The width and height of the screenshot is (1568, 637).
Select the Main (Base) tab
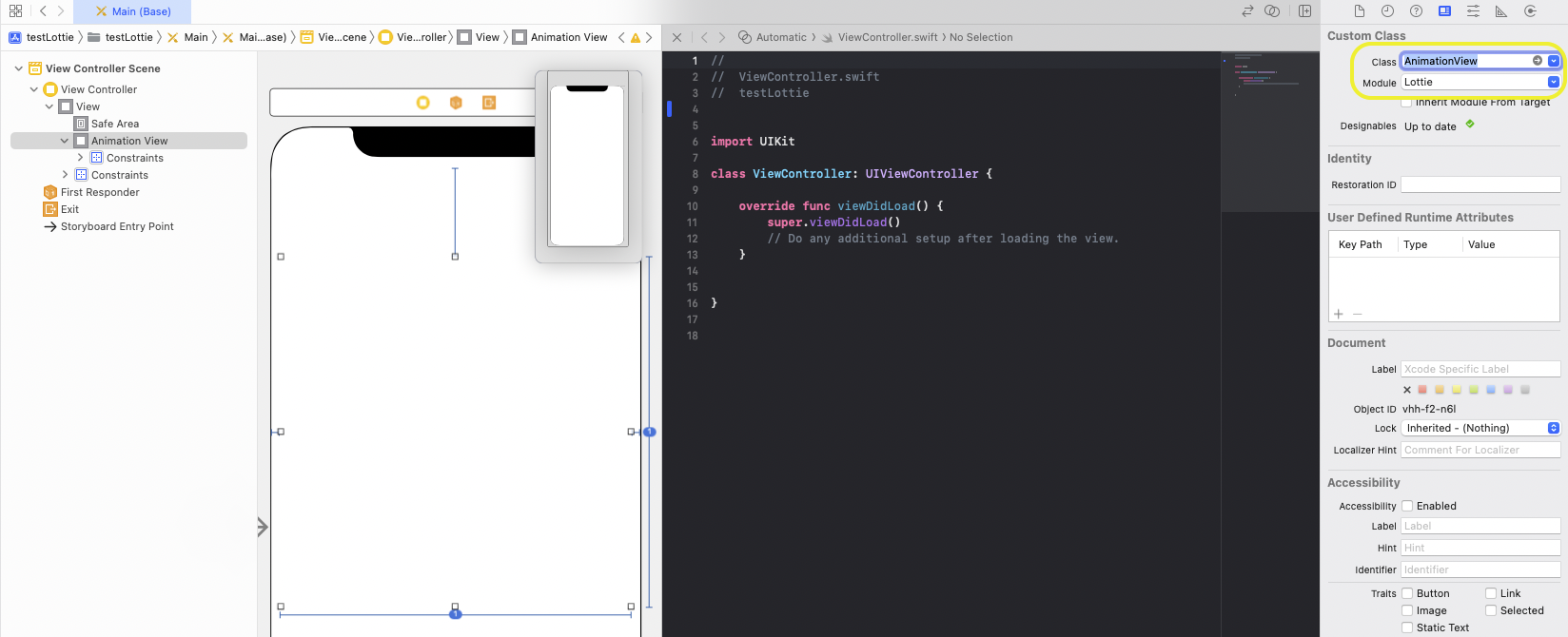click(133, 11)
